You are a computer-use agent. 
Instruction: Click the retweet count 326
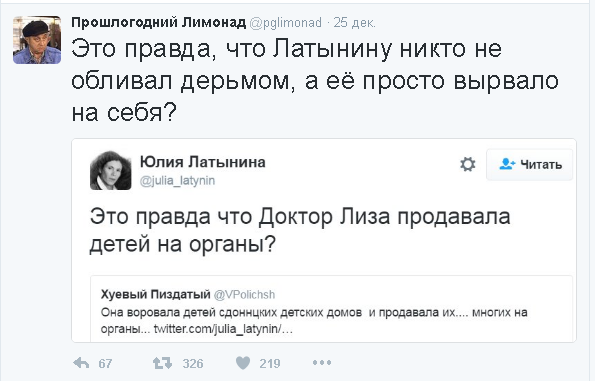(193, 364)
